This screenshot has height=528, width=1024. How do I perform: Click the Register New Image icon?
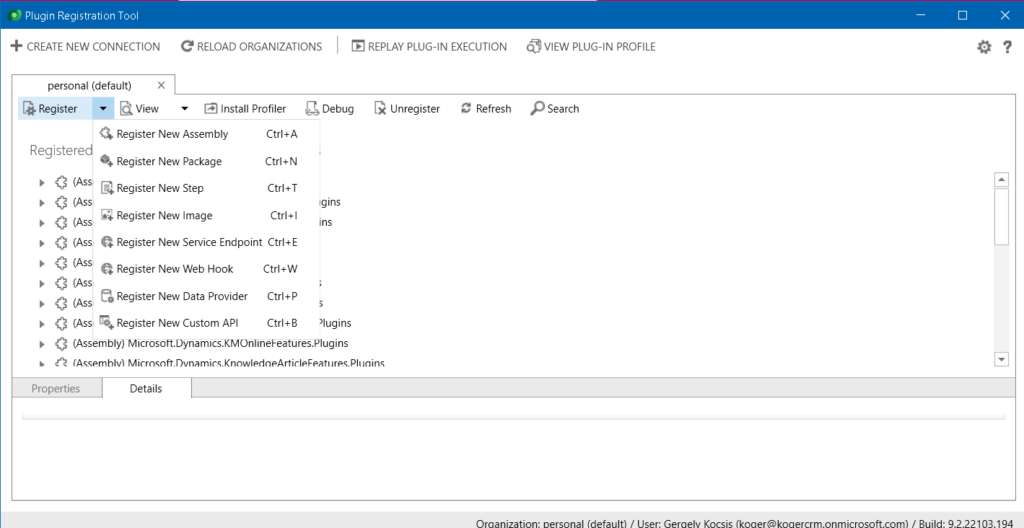[x=107, y=215]
